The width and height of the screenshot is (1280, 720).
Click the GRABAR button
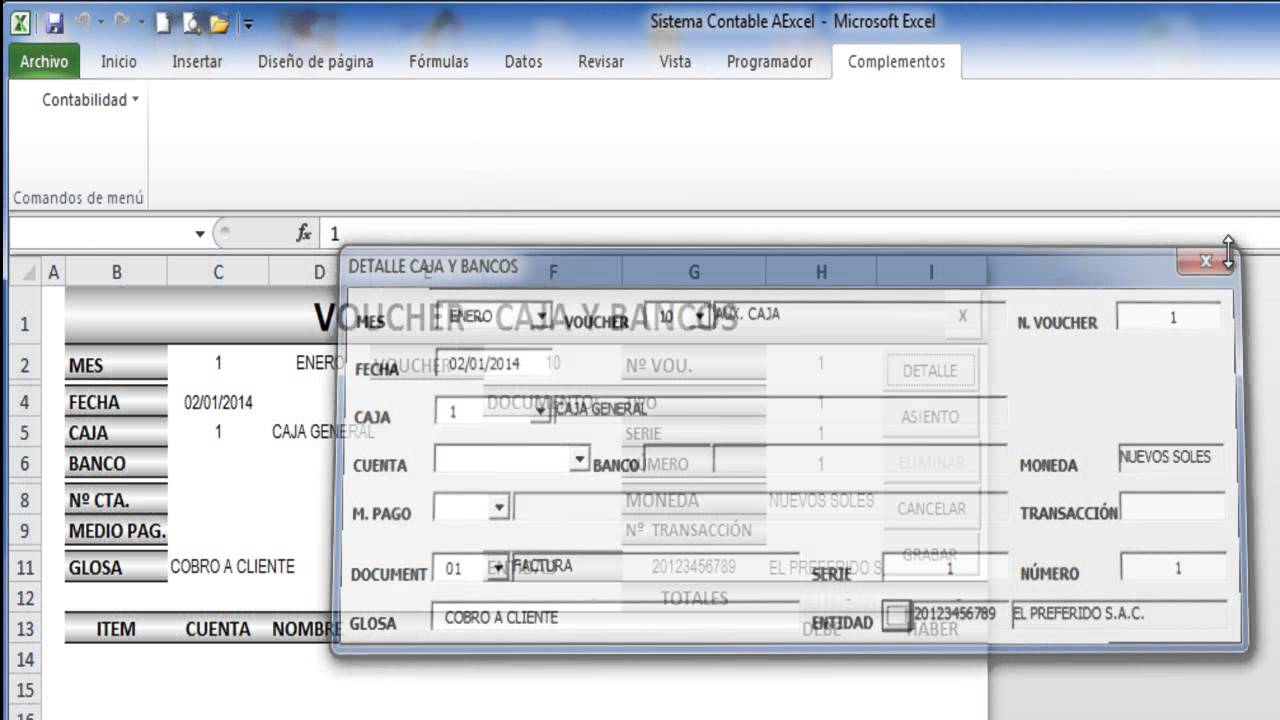coord(930,553)
